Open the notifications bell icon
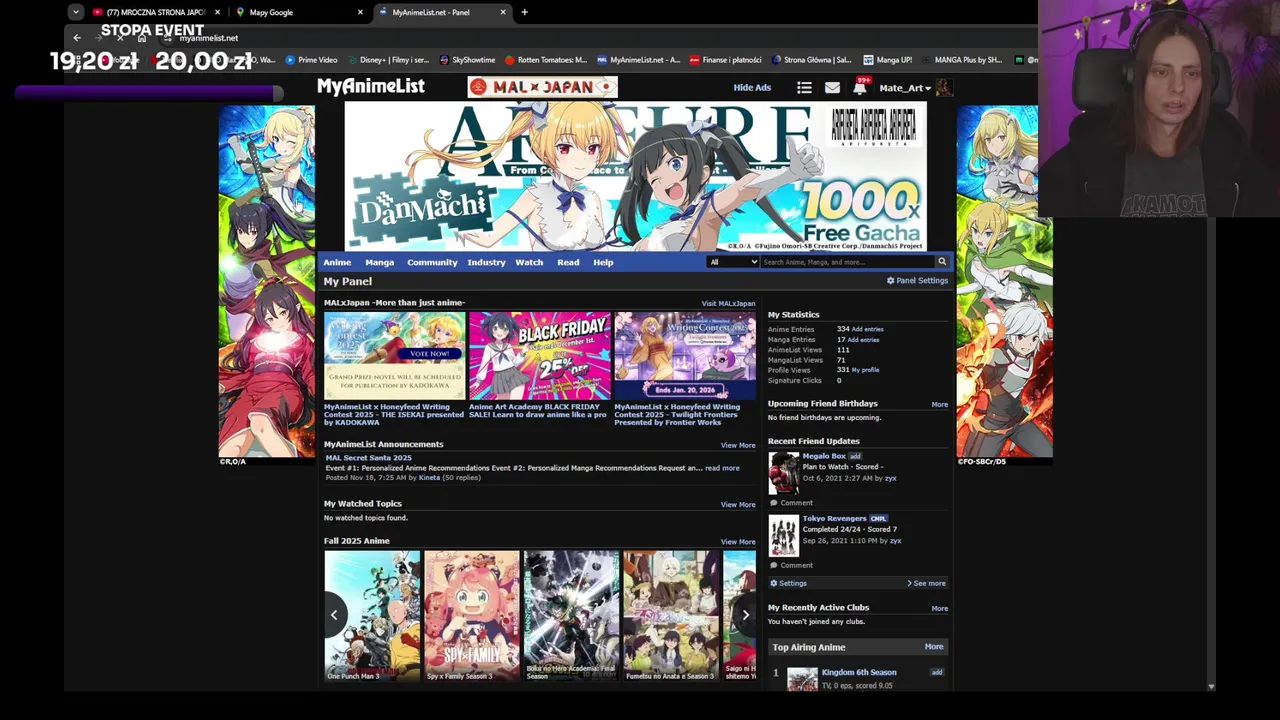 [860, 88]
